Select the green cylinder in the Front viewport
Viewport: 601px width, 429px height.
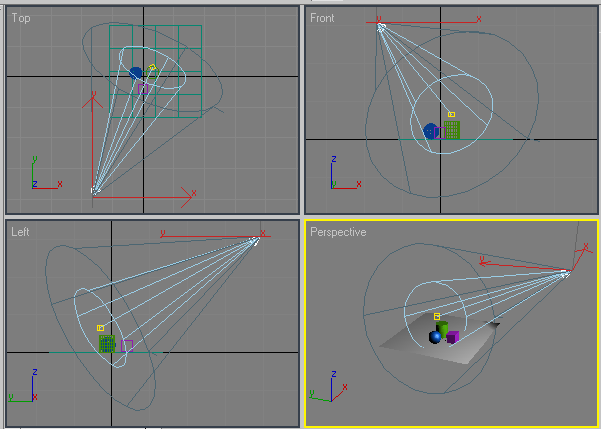click(x=451, y=130)
